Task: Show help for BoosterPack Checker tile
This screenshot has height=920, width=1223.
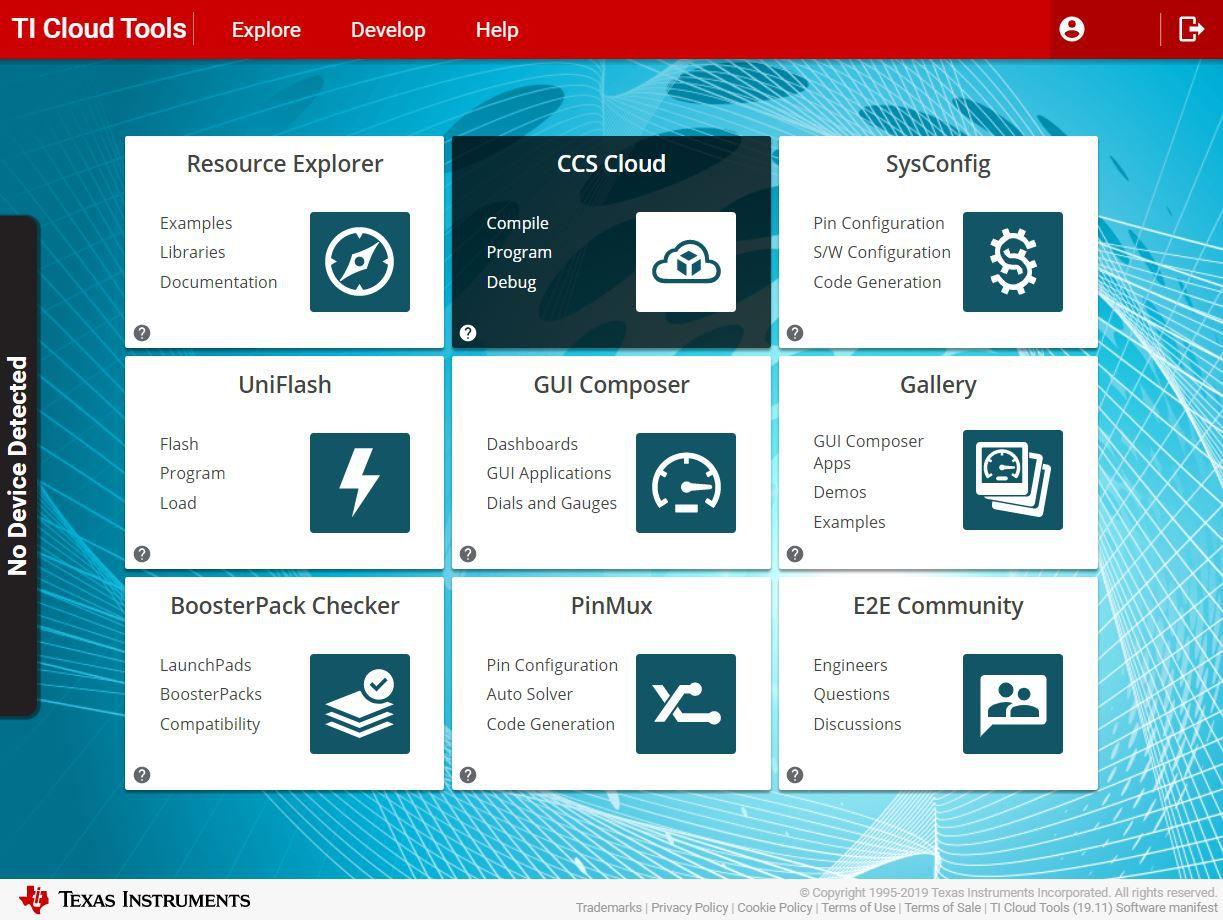Action: tap(142, 775)
